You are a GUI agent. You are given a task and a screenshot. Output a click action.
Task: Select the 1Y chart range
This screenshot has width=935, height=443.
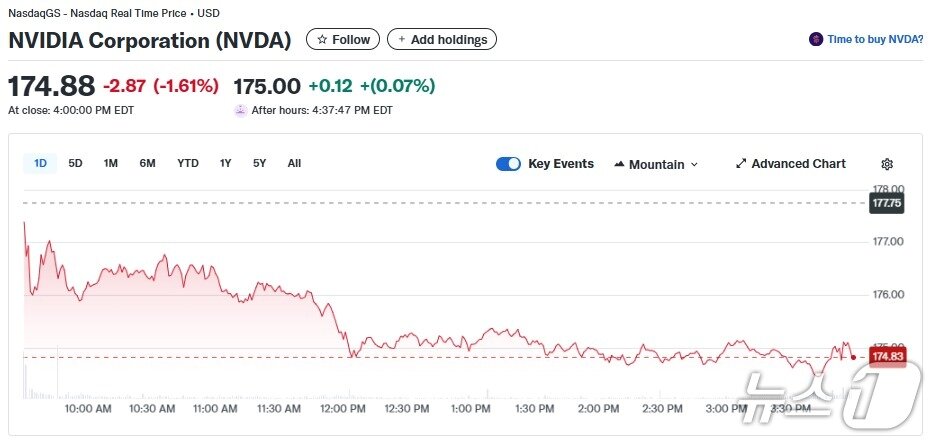(x=226, y=163)
